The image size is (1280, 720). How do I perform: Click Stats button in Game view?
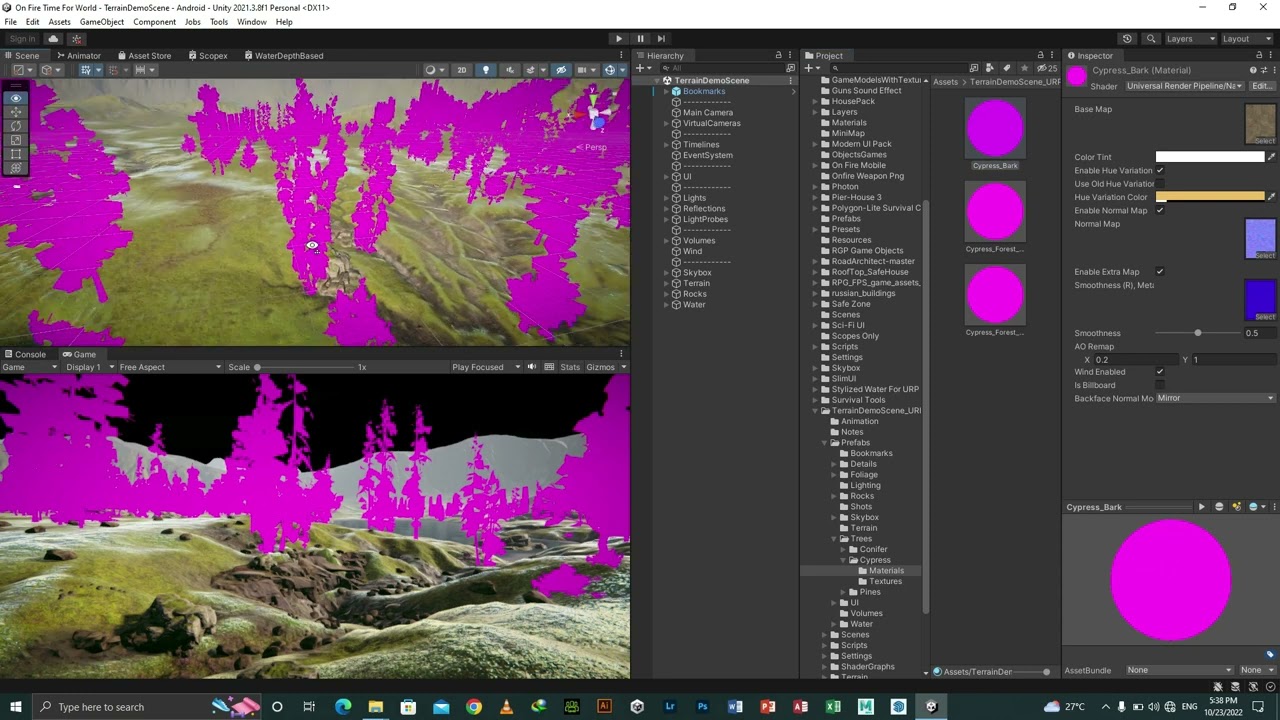click(570, 367)
